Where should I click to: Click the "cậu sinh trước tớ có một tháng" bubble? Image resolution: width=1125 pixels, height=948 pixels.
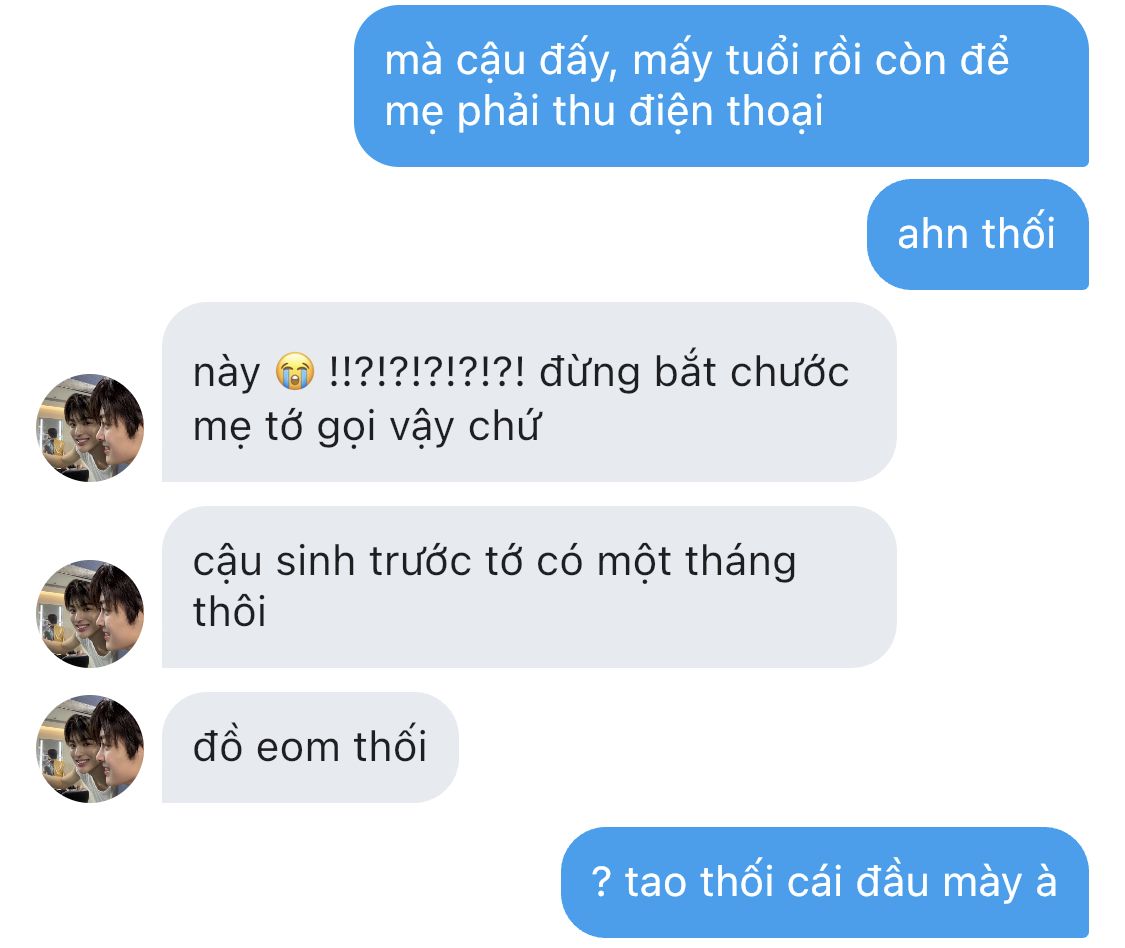pos(529,587)
